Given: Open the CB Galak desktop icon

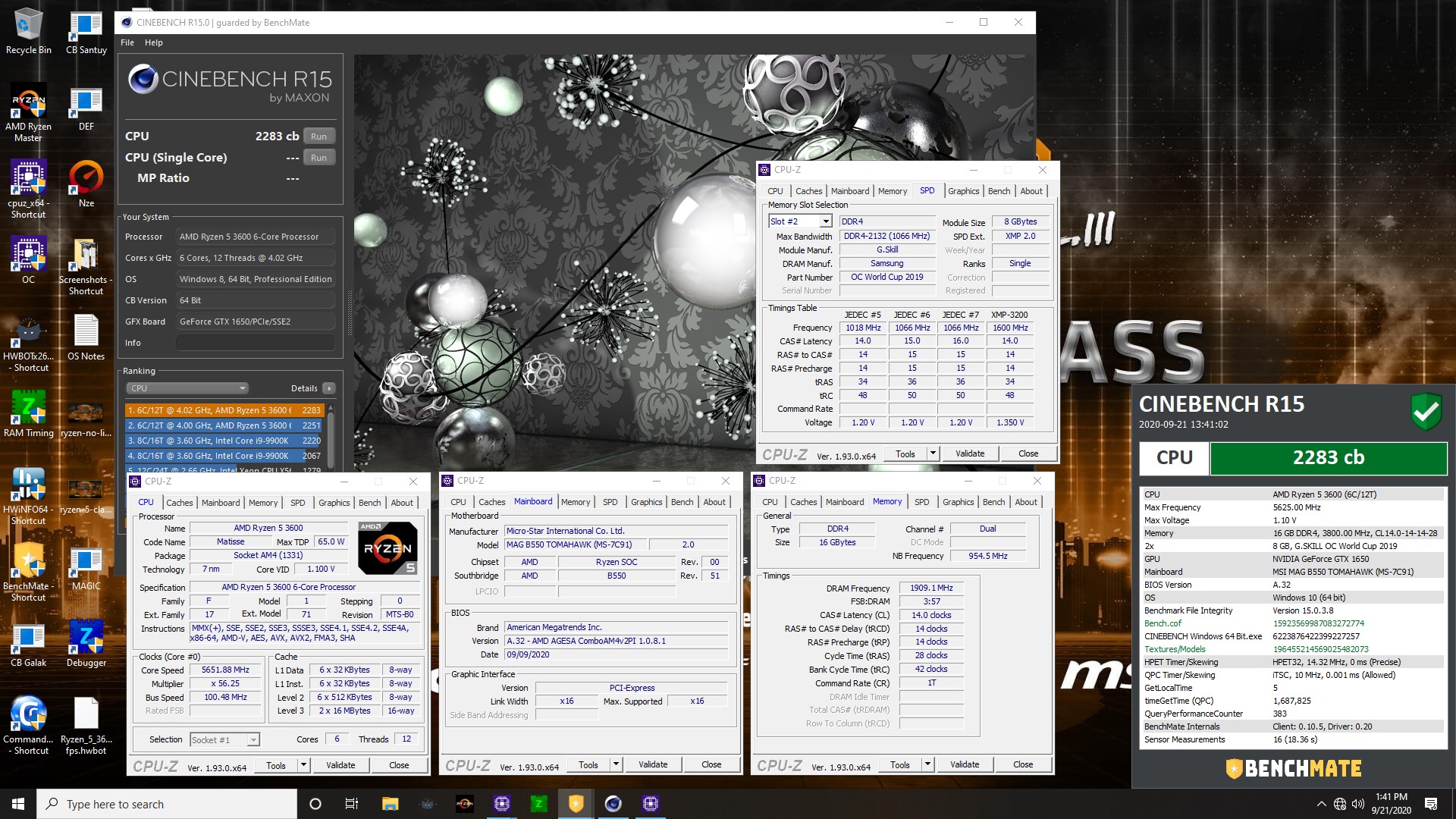Looking at the screenshot, I should tap(29, 644).
